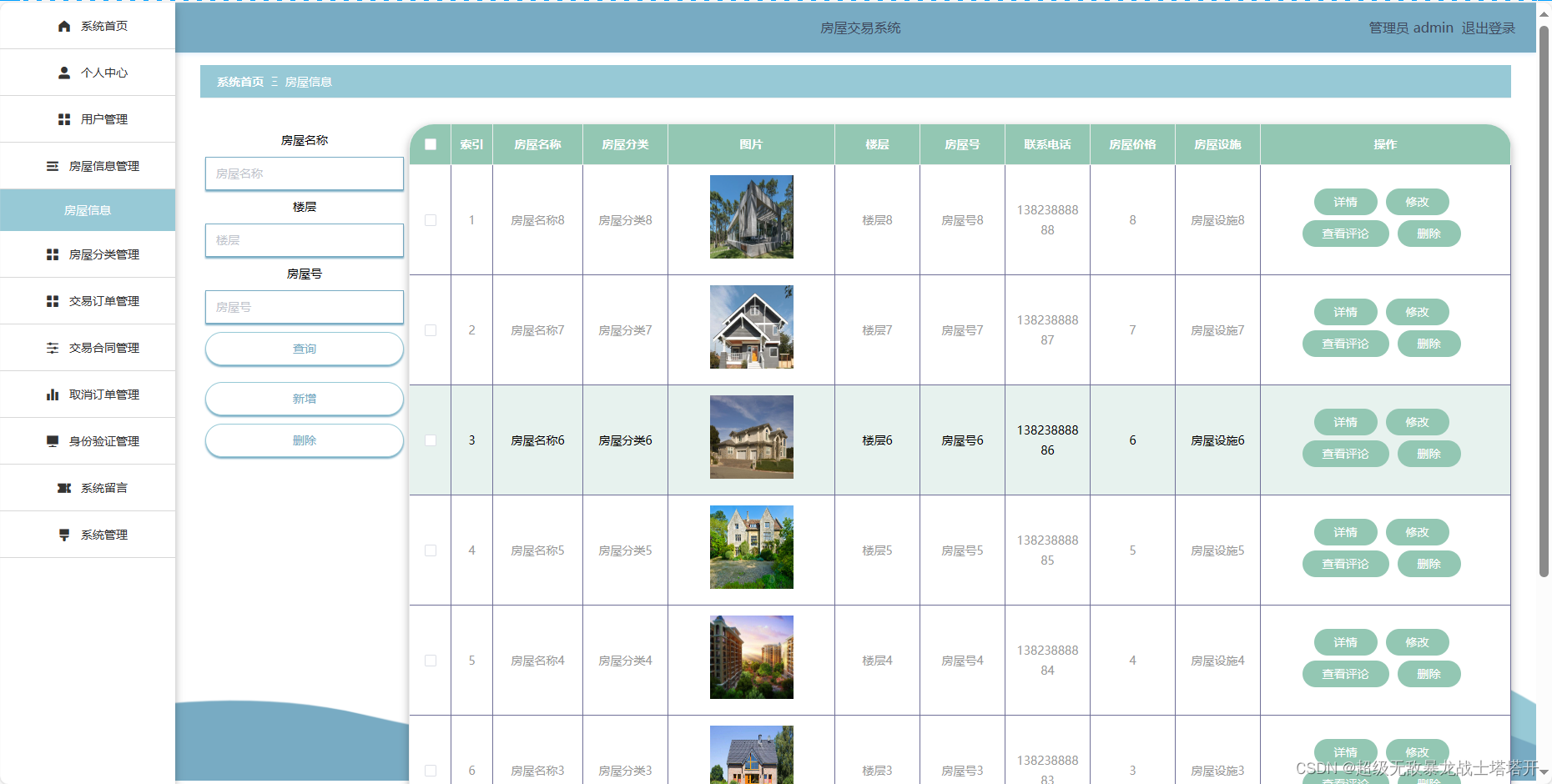Image resolution: width=1552 pixels, height=784 pixels.
Task: Click the house image for 房屋名称6
Action: [752, 437]
